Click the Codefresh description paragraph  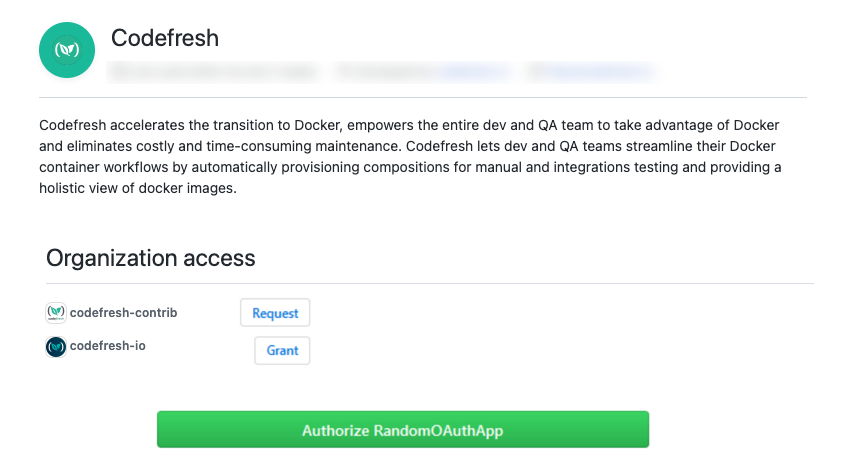(410, 156)
